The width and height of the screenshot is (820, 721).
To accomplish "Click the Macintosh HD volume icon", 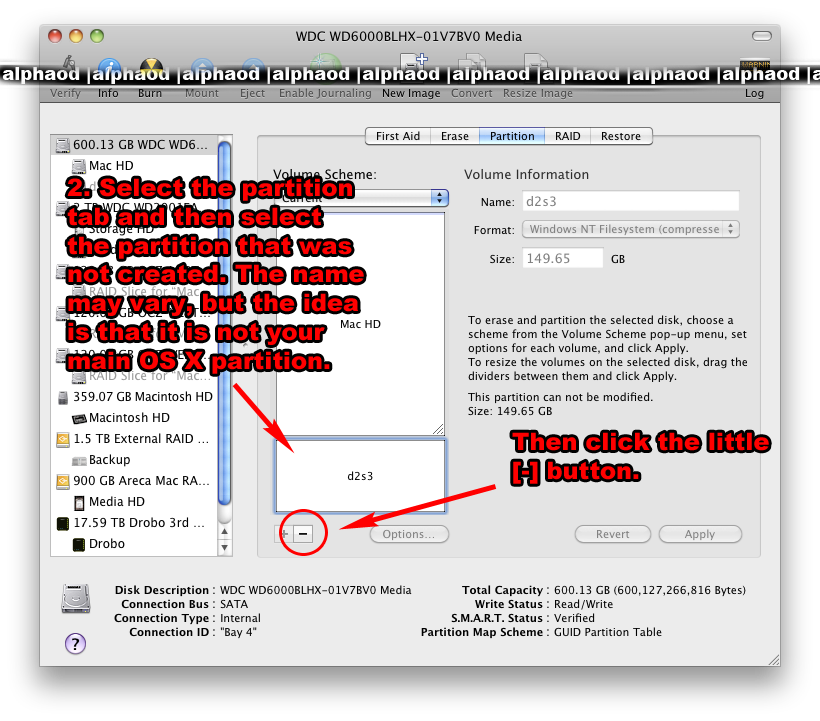I will pyautogui.click(x=79, y=418).
